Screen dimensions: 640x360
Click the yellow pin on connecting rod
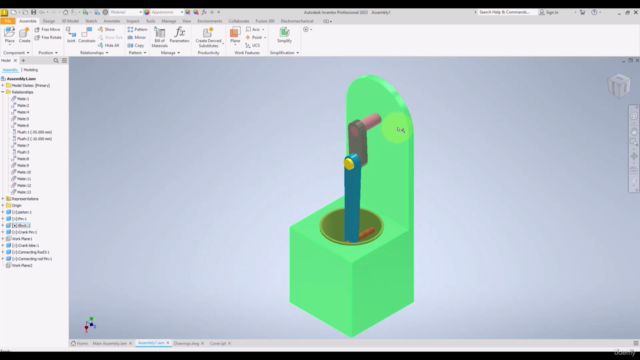click(x=349, y=164)
